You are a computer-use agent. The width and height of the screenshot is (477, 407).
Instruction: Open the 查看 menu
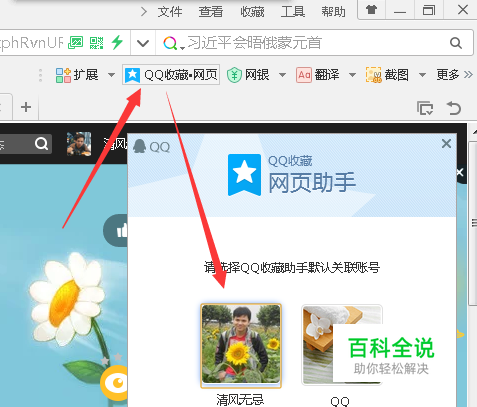pyautogui.click(x=211, y=12)
